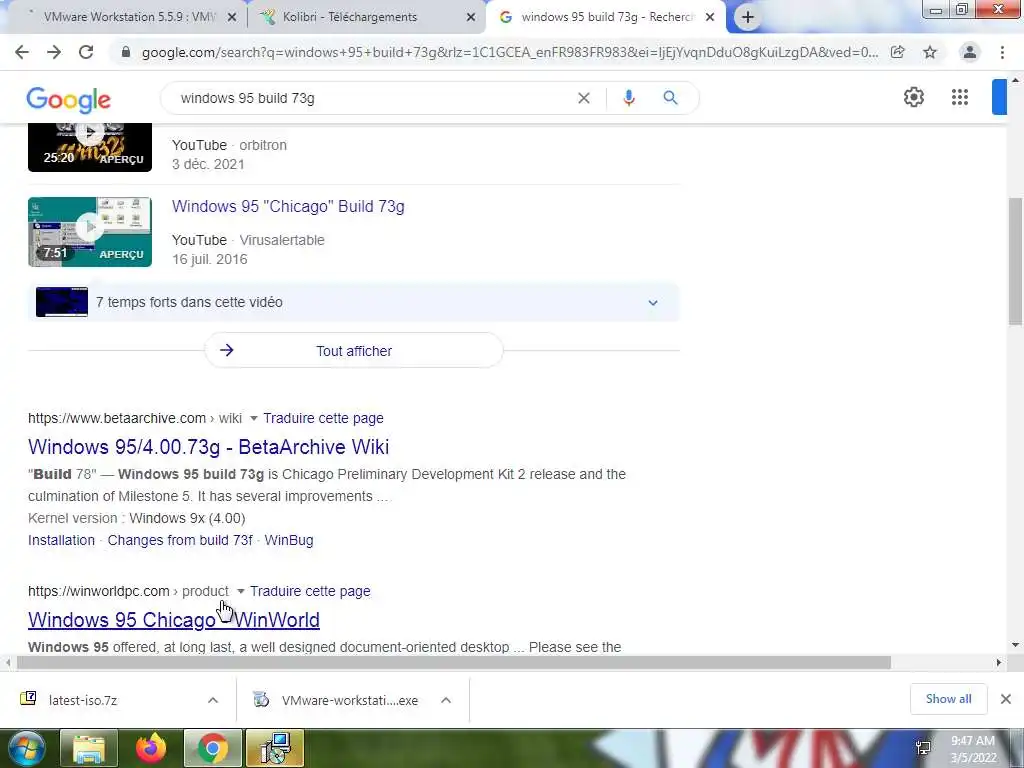This screenshot has width=1024, height=768.
Task: Open latest-iso.7z download options chevron
Action: click(213, 700)
